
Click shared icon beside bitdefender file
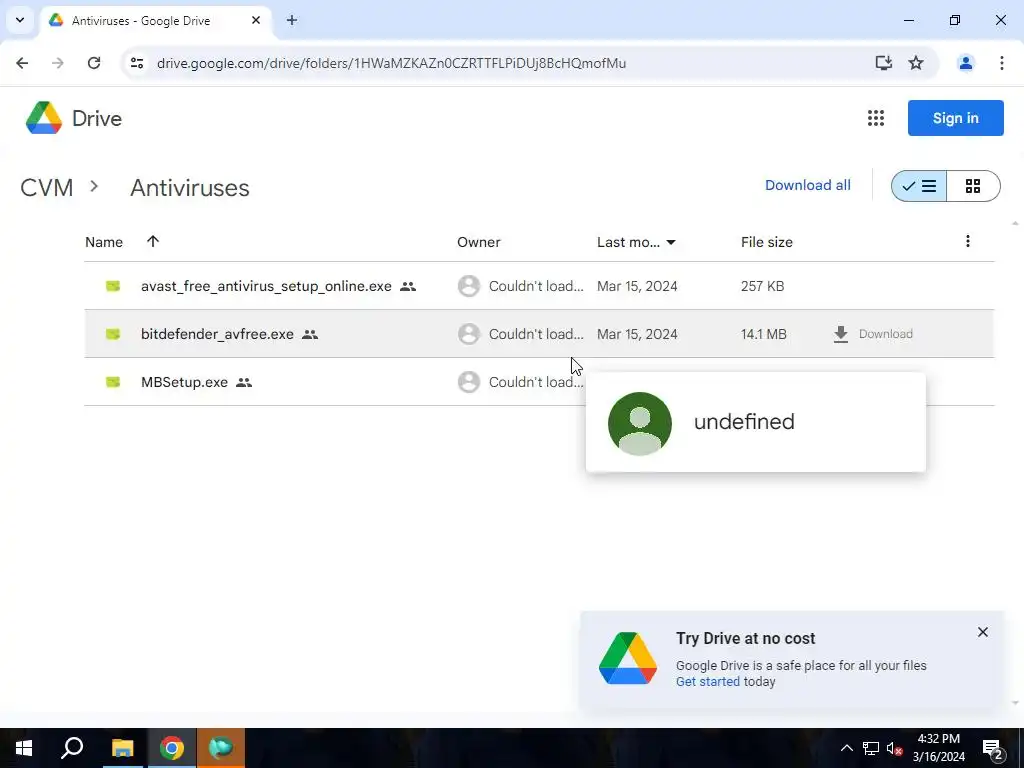coord(310,334)
